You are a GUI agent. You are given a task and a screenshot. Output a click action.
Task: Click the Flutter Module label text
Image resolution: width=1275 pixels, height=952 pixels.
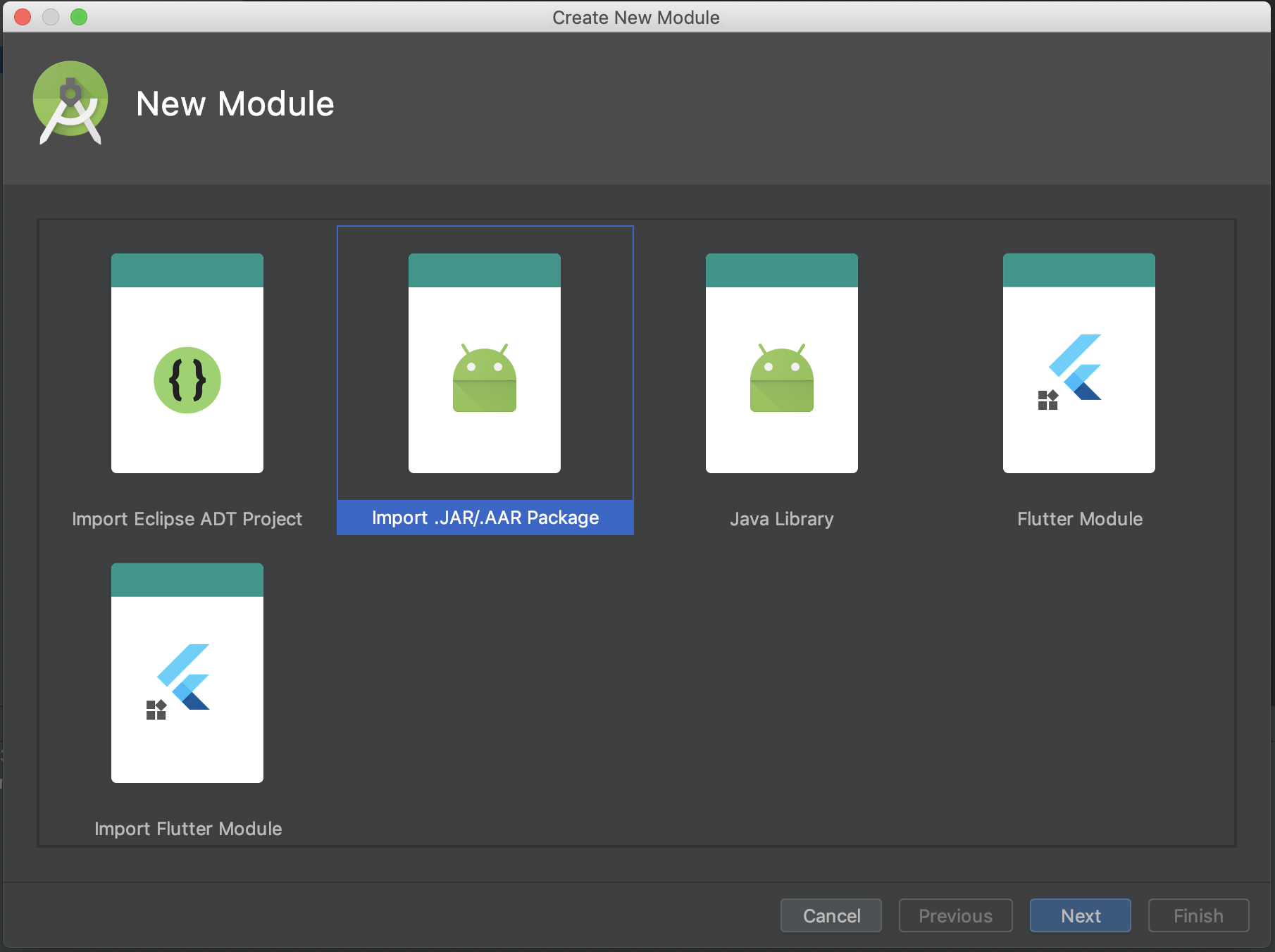[1078, 519]
